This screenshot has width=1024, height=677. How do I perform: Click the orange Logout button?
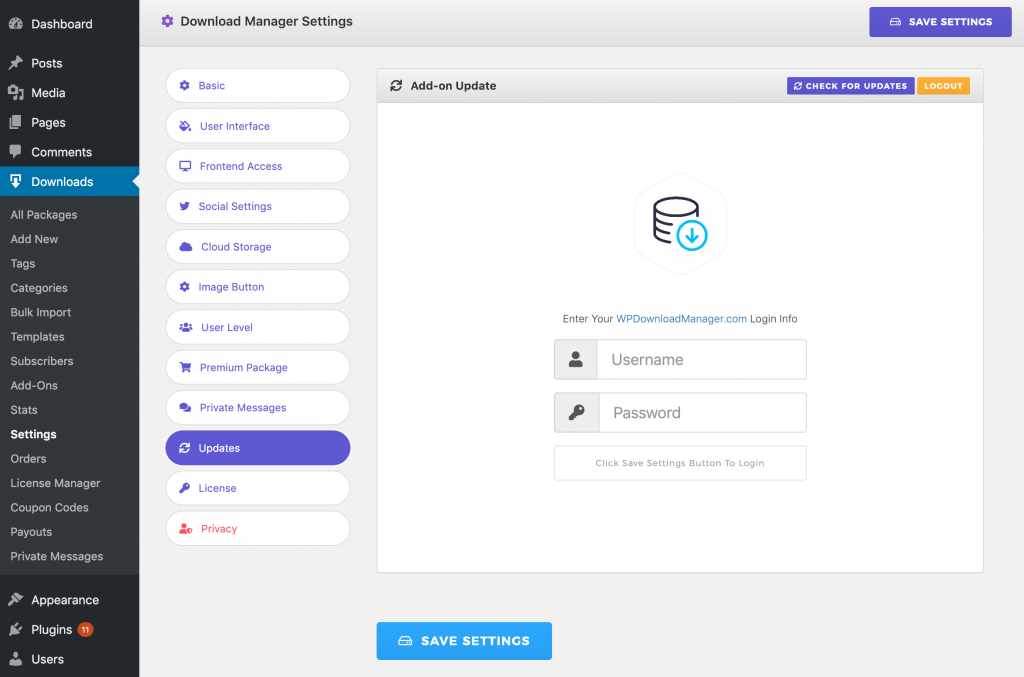[x=943, y=86]
